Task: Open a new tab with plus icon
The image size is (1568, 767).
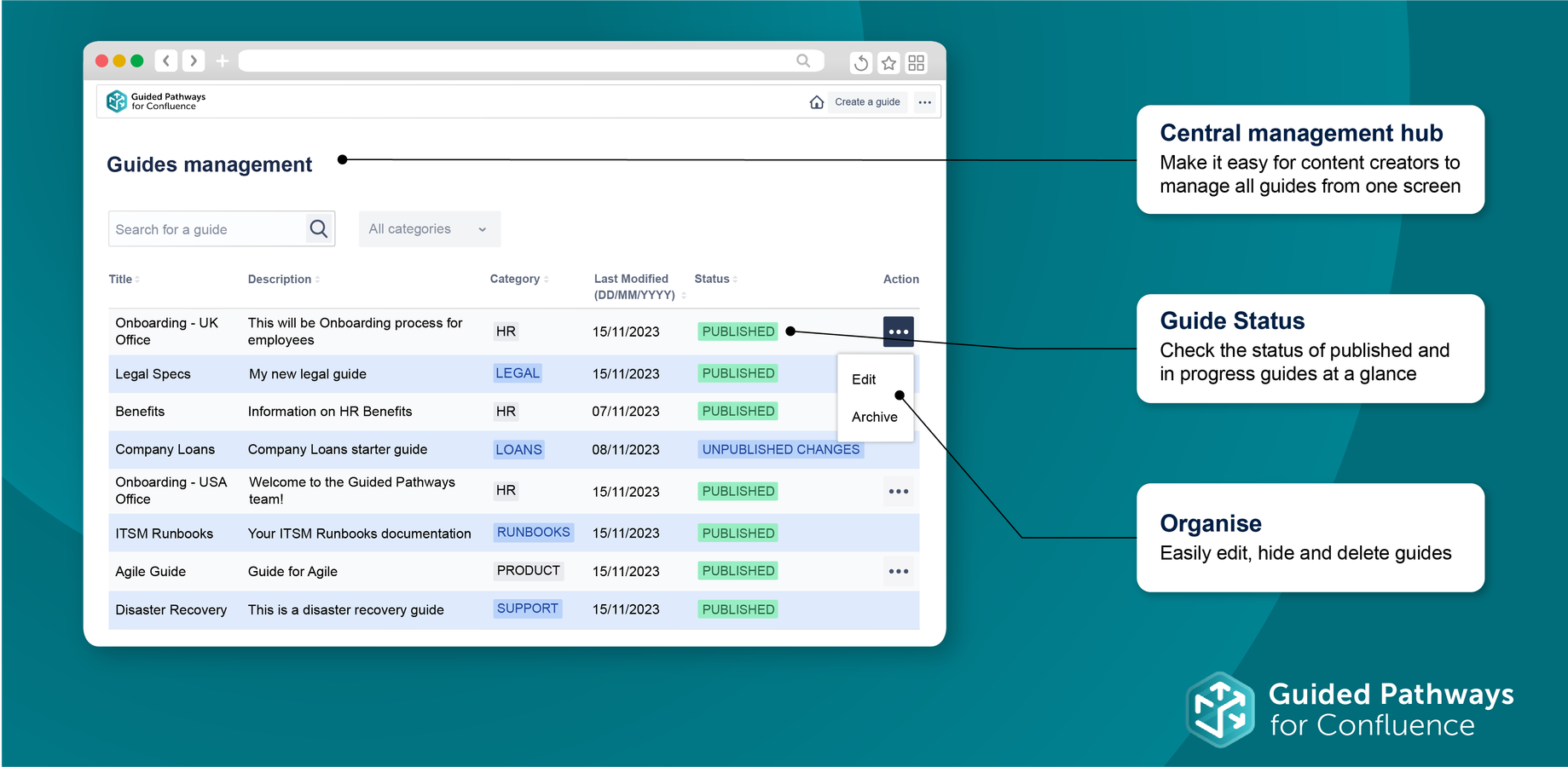Action: point(223,61)
